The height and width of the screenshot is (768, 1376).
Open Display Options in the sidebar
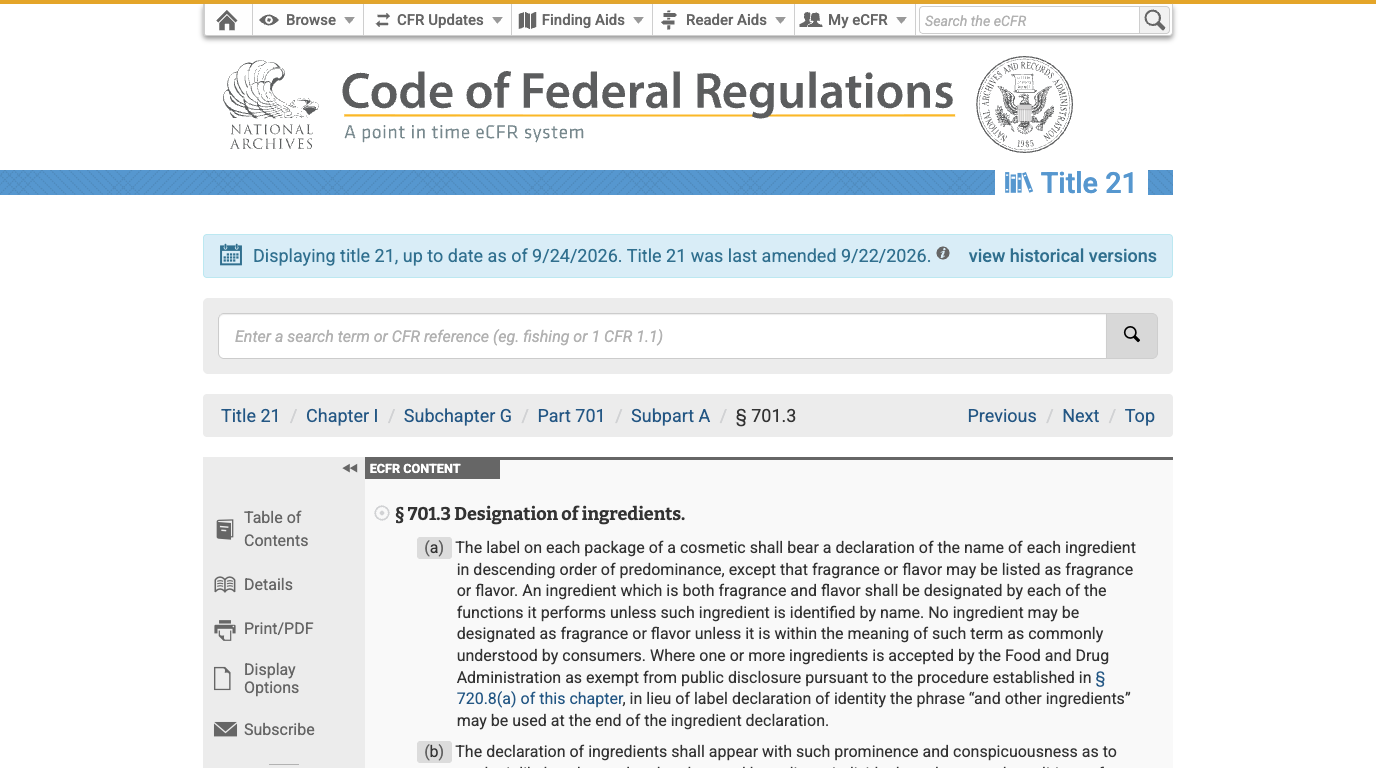(x=257, y=678)
